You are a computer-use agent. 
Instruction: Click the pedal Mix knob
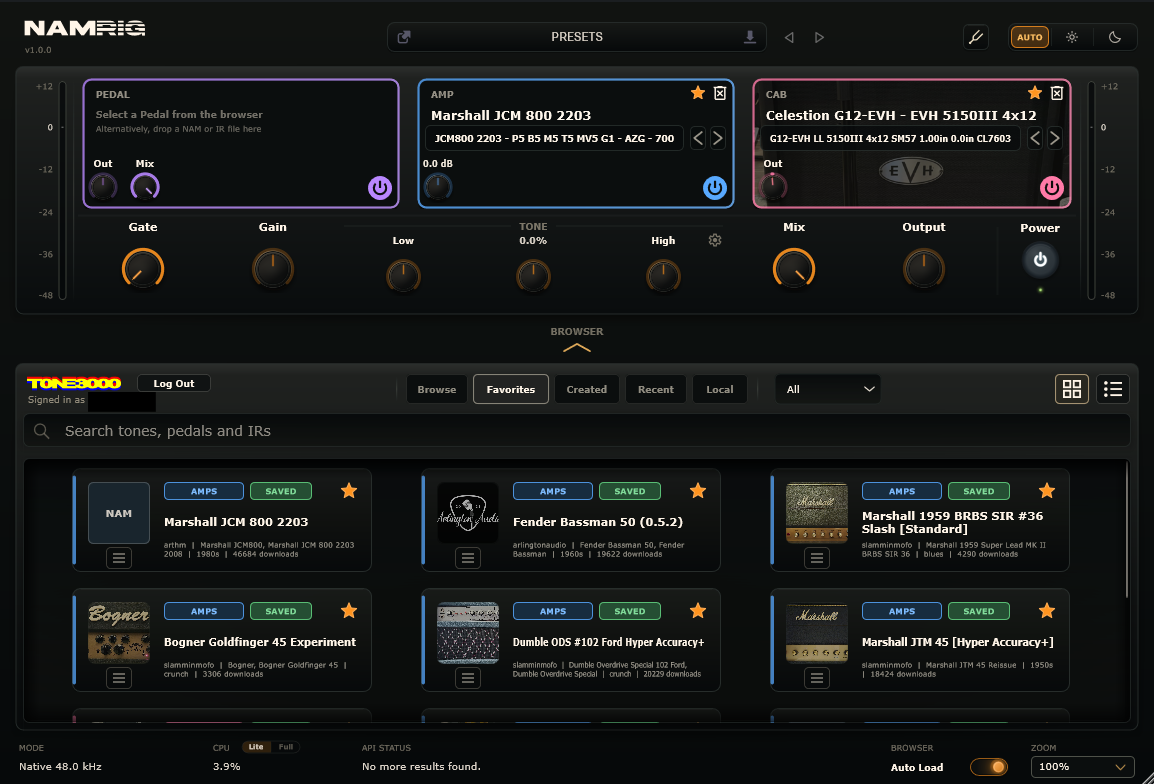[x=145, y=187]
